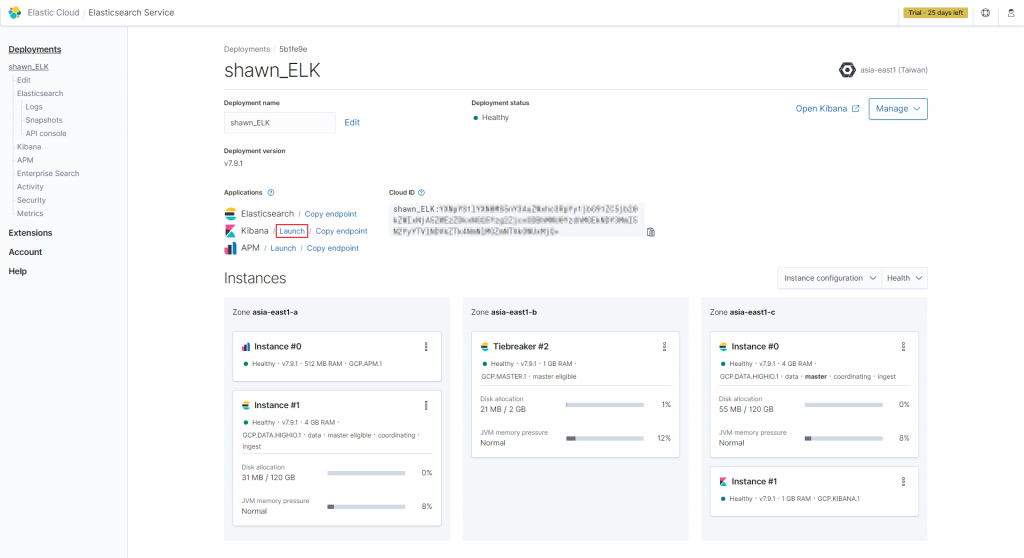Click the deployment name field shawn_ELK
1024x558 pixels.
(x=280, y=123)
